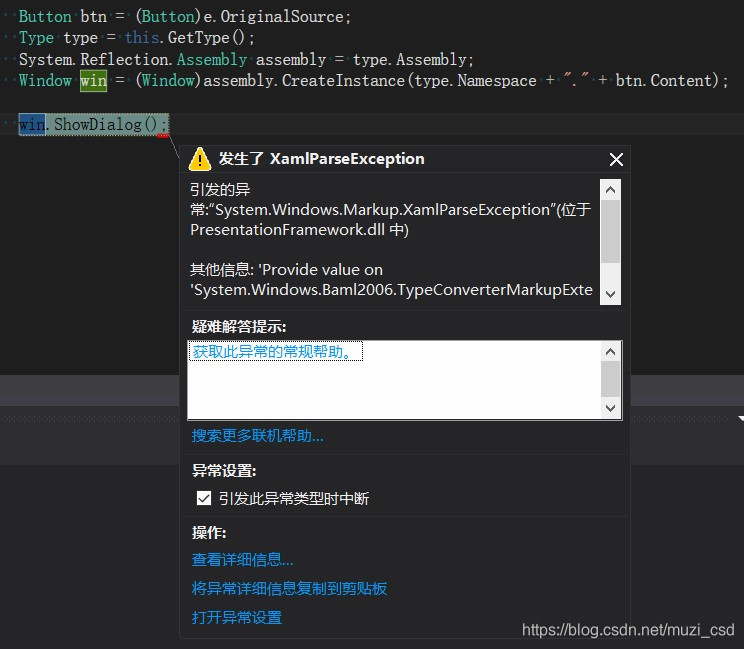Screen dimensions: 744x649
Task: Click 发生了 XamlParseException title text
Action: pos(321,158)
